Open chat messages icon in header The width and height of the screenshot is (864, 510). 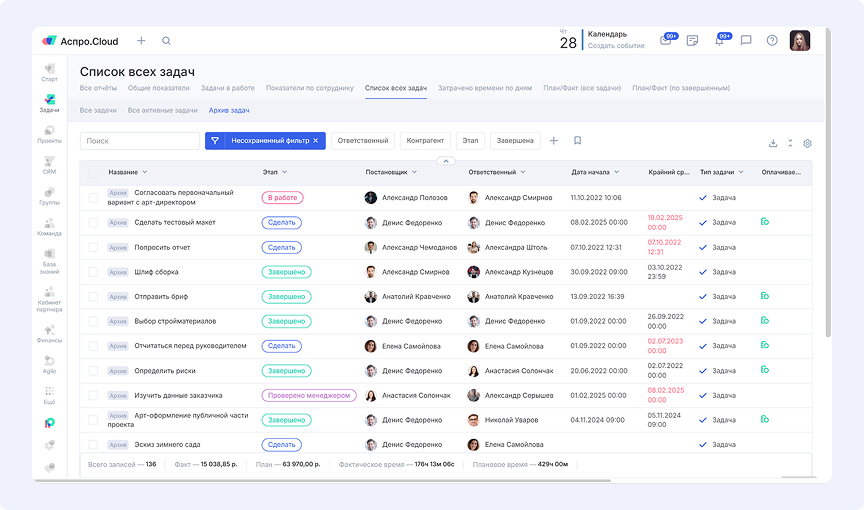[x=746, y=41]
